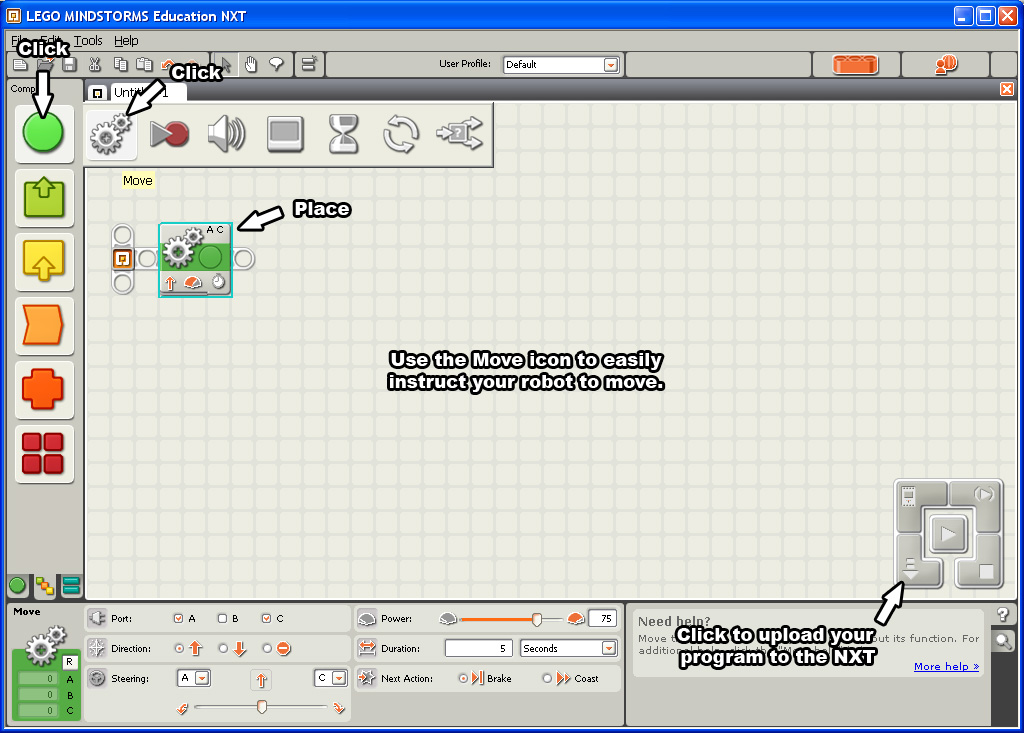Open the orange LEGO brick icon
Screen dimensions: 1024x733
pos(856,64)
